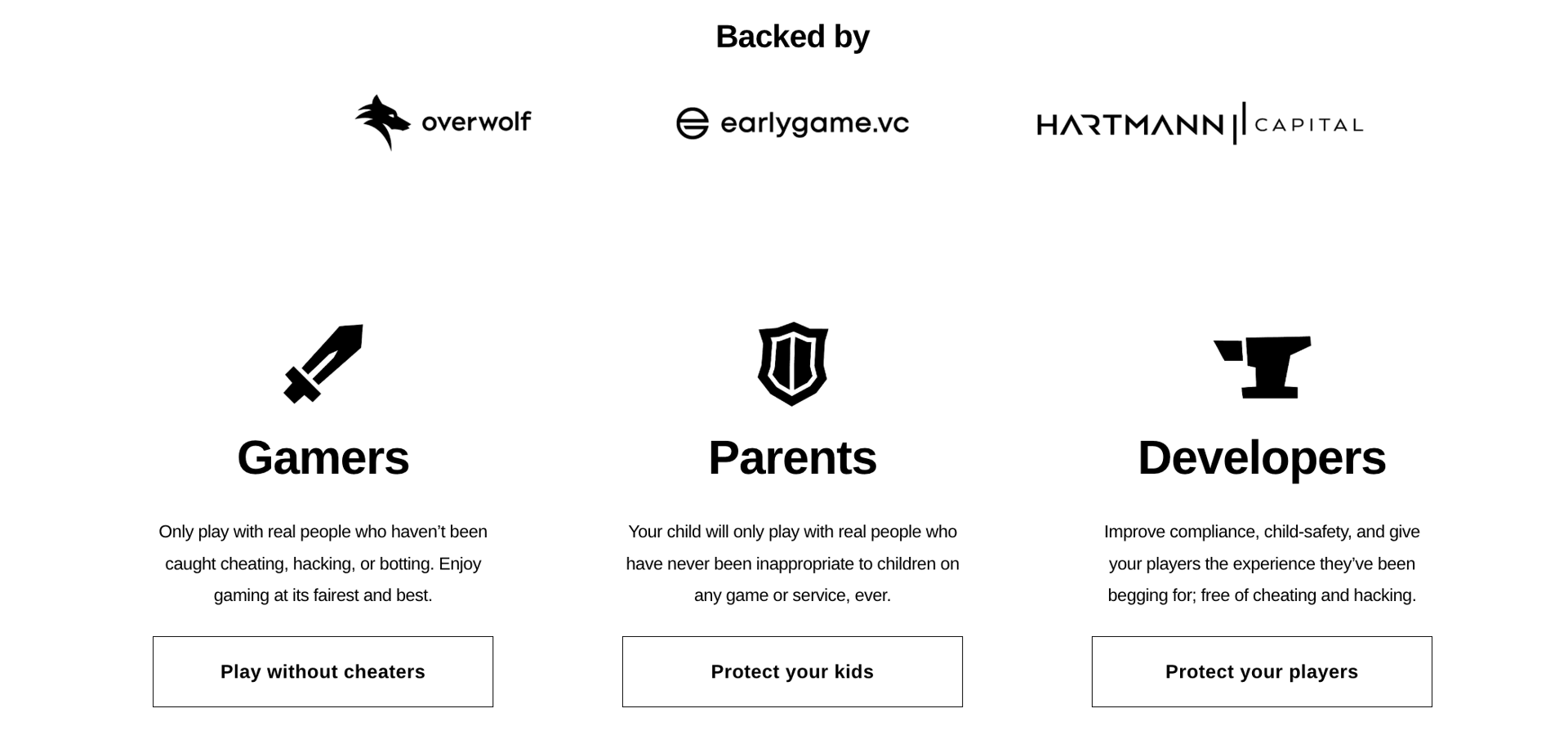Click the Protect your kids button
Screen dimensions: 1568x735
click(792, 671)
